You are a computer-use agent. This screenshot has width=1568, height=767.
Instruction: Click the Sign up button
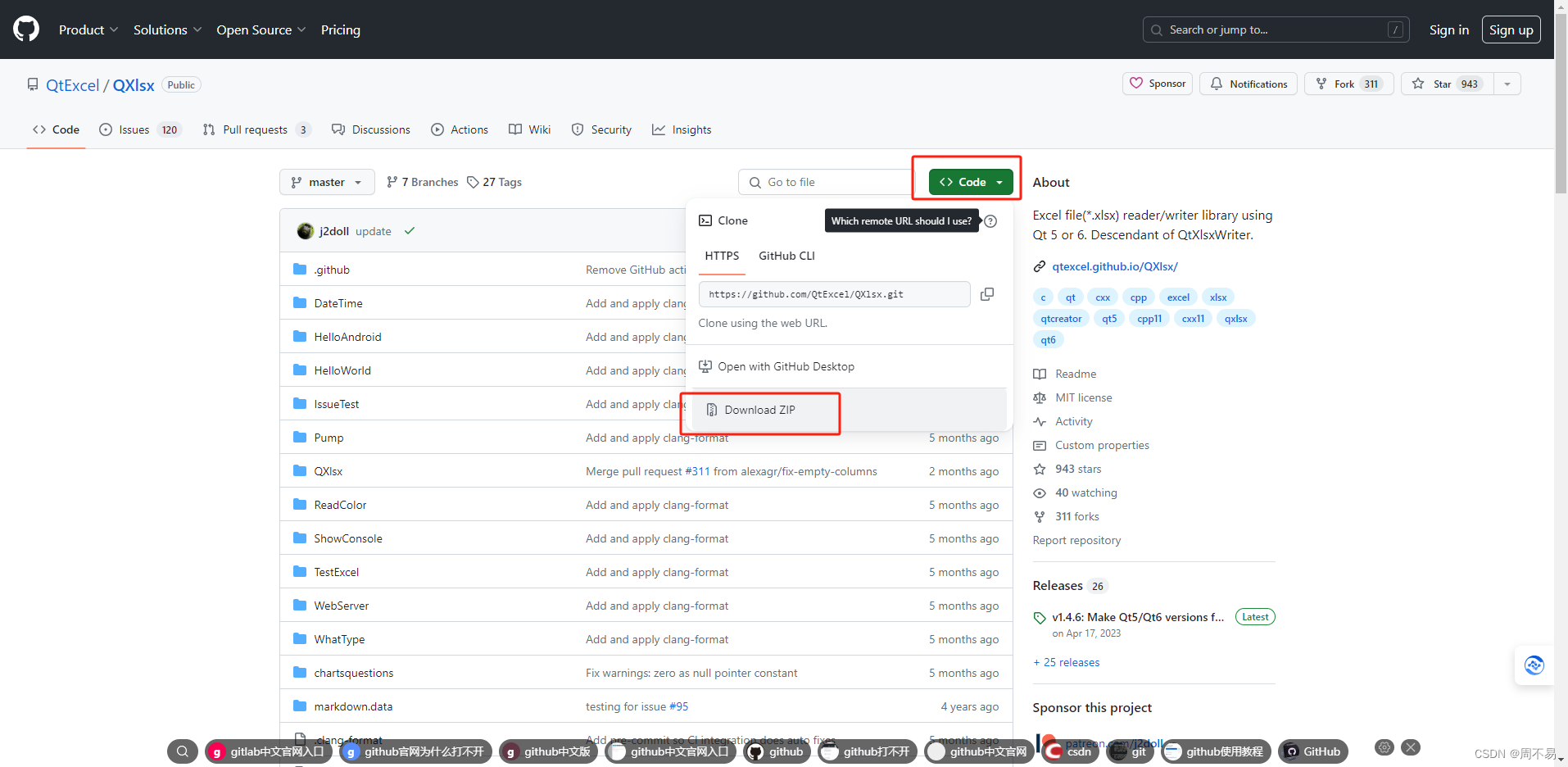[x=1511, y=29]
